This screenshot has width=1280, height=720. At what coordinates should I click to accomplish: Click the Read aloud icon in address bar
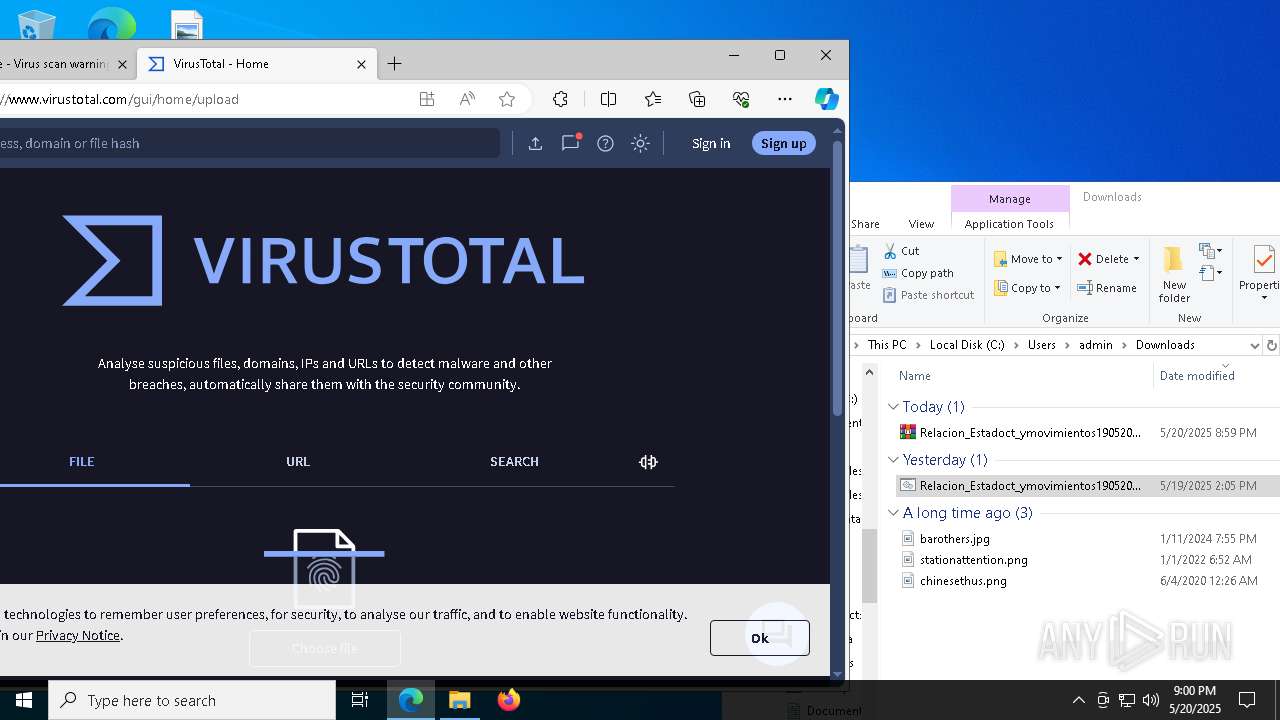(x=467, y=99)
